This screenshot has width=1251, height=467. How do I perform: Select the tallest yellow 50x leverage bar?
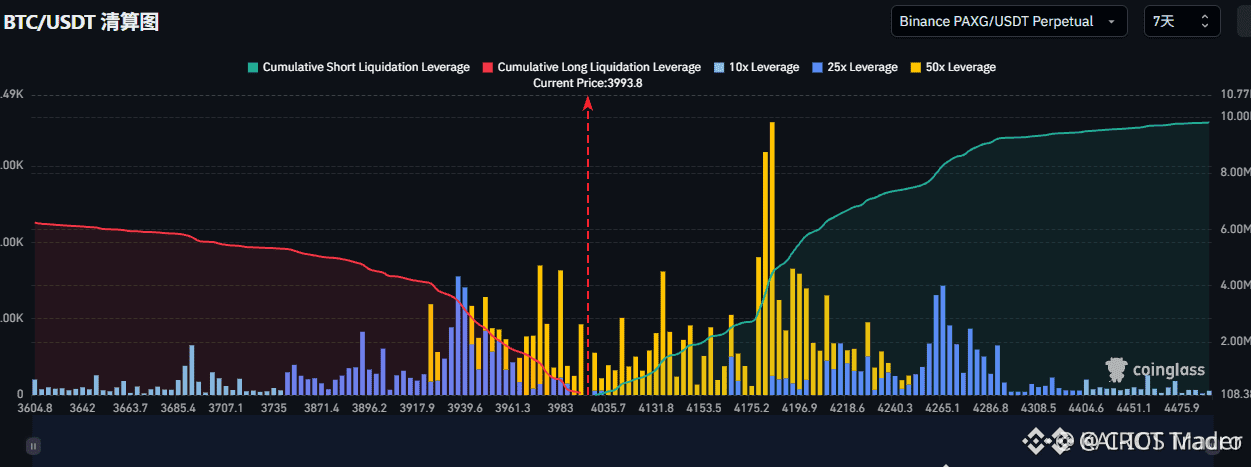772,258
